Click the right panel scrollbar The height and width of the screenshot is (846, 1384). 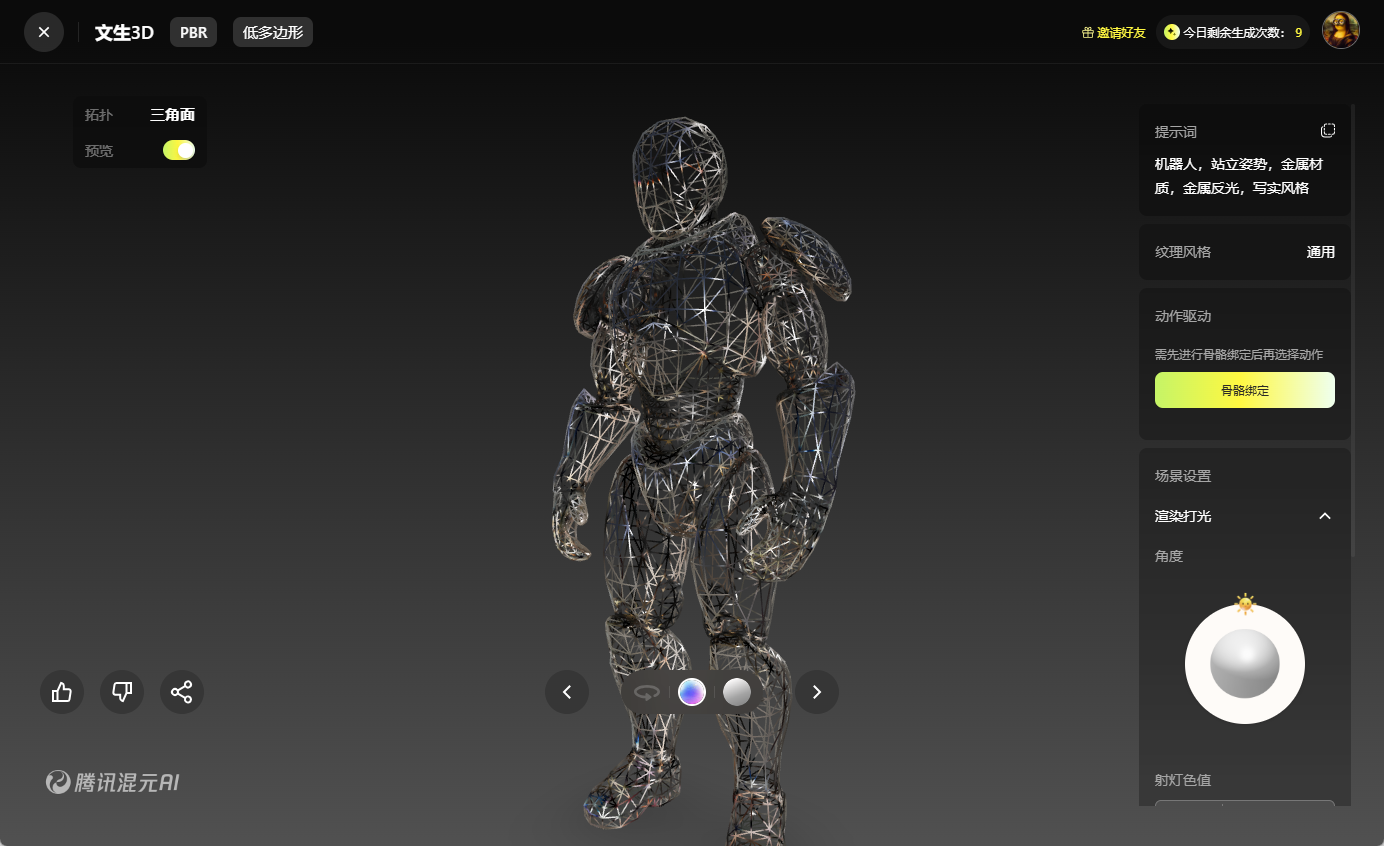click(1353, 330)
